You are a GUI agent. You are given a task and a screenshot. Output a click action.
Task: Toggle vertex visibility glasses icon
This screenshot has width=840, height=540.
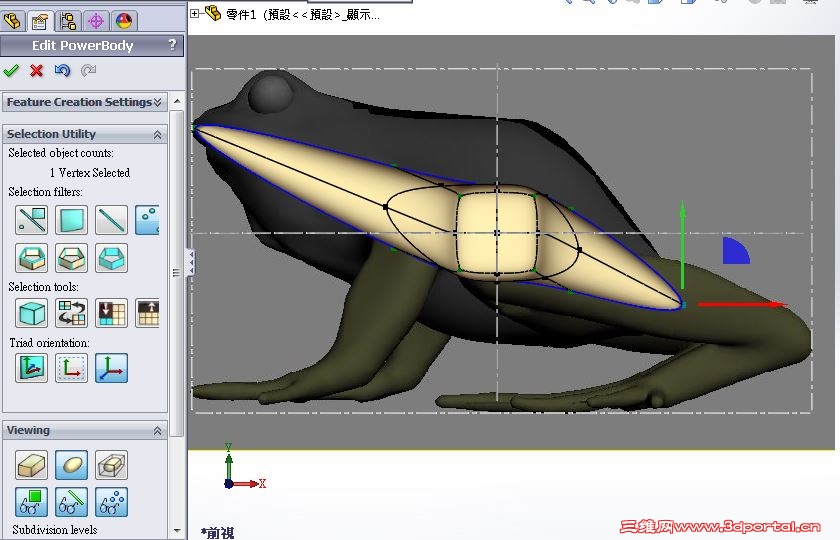click(x=111, y=502)
